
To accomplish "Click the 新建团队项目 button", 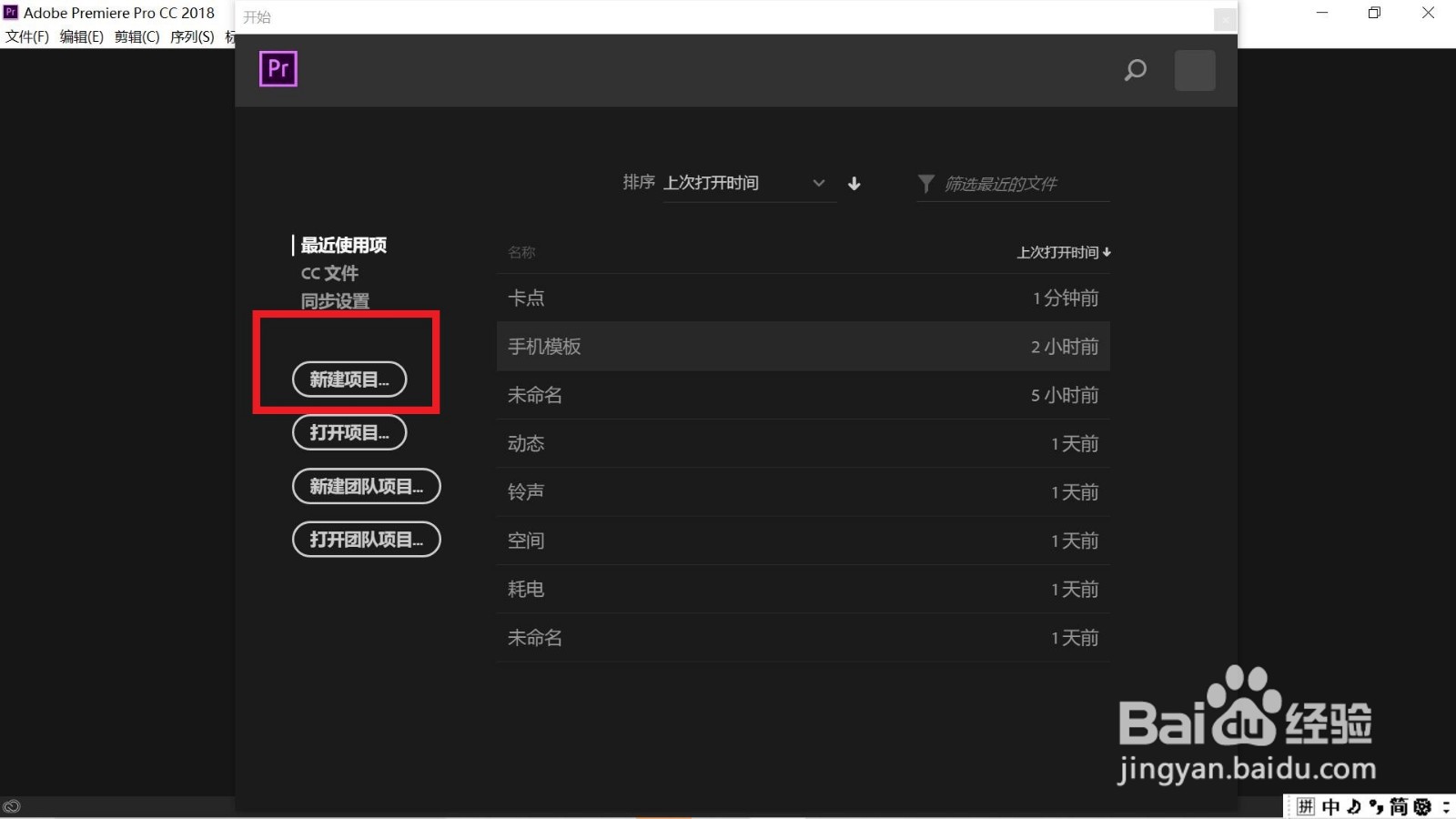I will (x=367, y=486).
